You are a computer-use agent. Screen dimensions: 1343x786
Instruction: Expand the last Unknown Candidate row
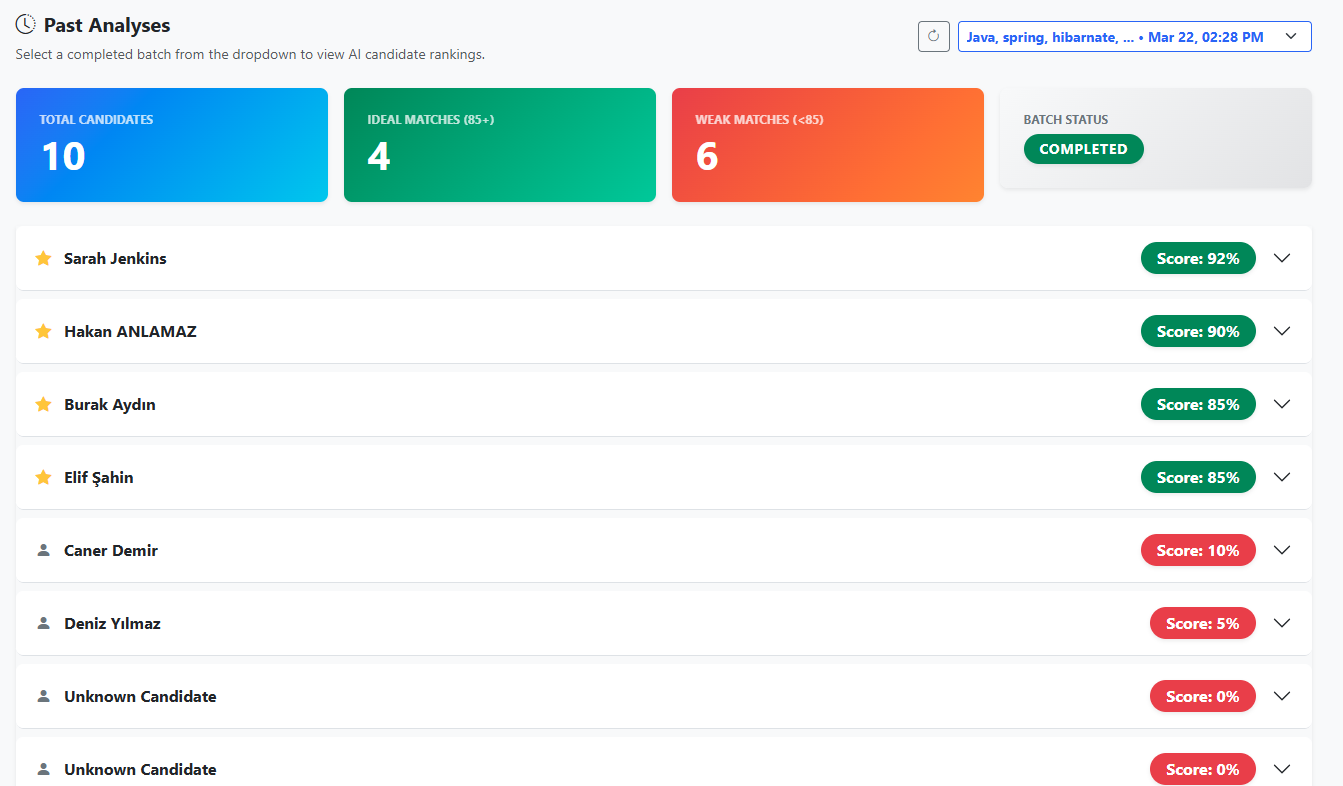1282,769
